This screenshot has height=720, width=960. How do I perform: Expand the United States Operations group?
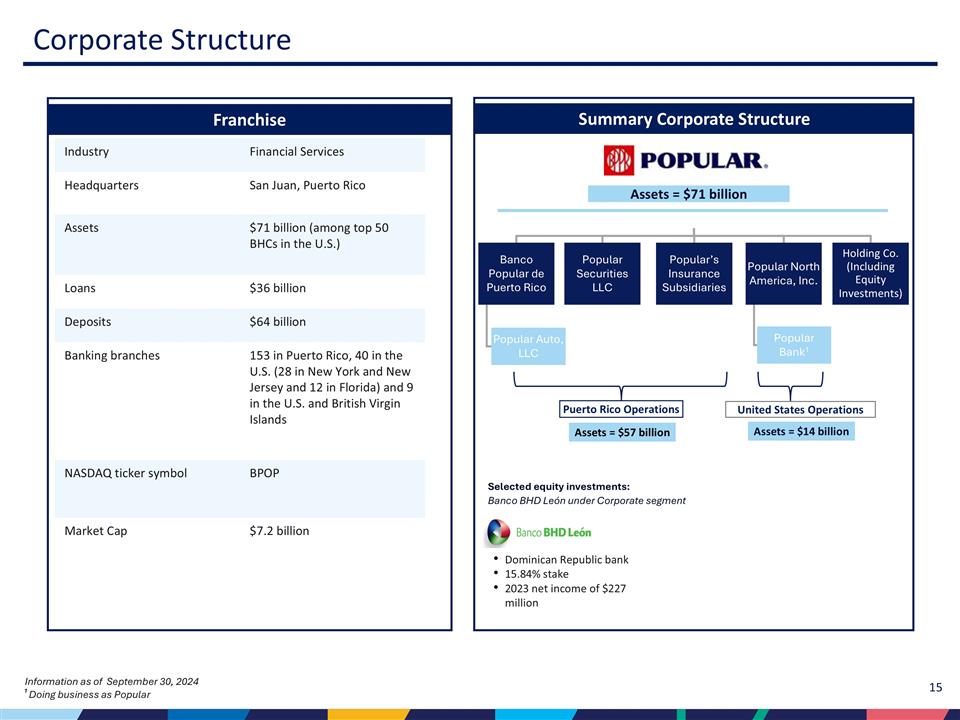[x=800, y=409]
